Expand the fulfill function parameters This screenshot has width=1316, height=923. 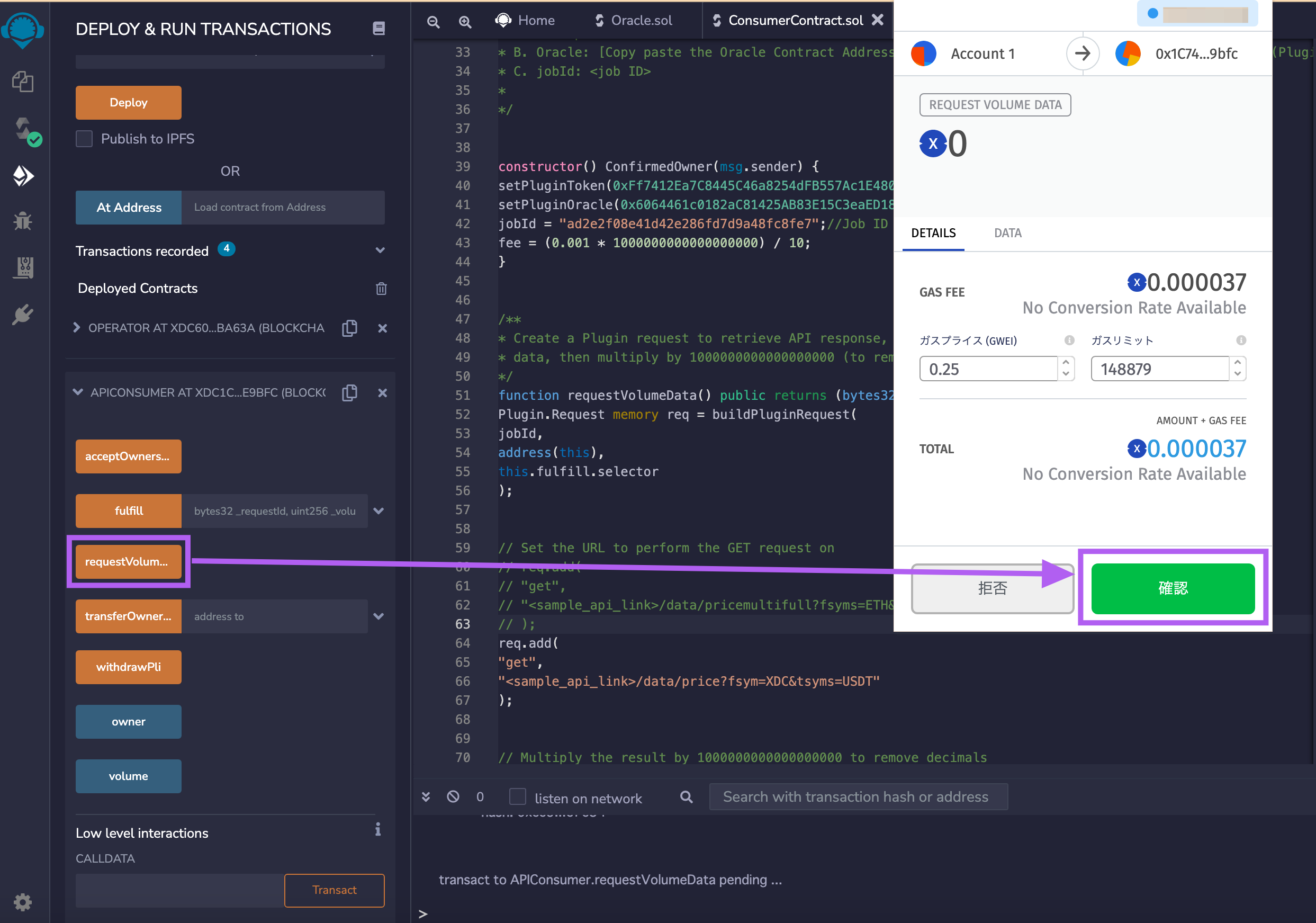(379, 511)
